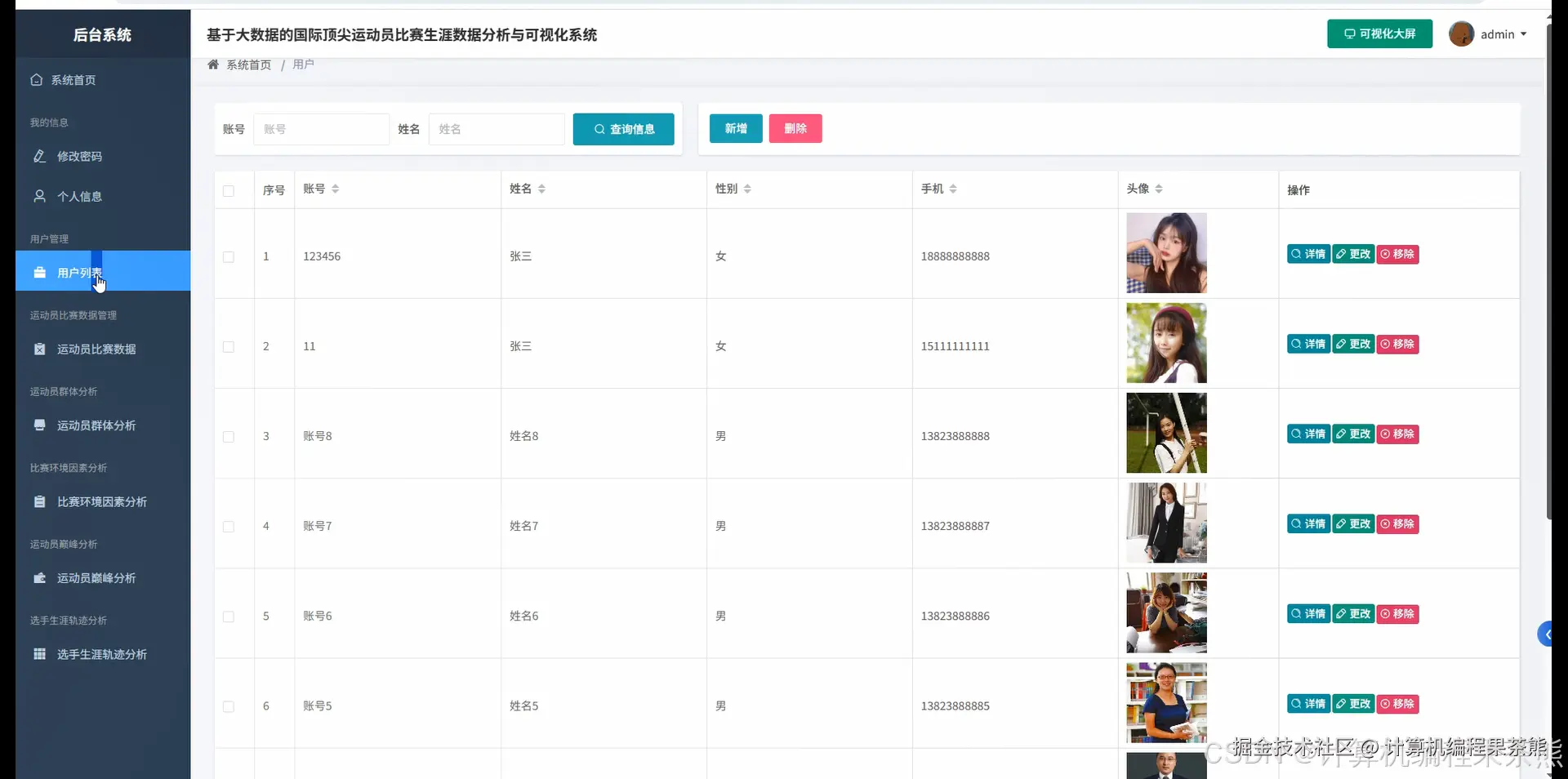
Task: Open 系统首页 in the sidebar
Action: [x=103, y=80]
